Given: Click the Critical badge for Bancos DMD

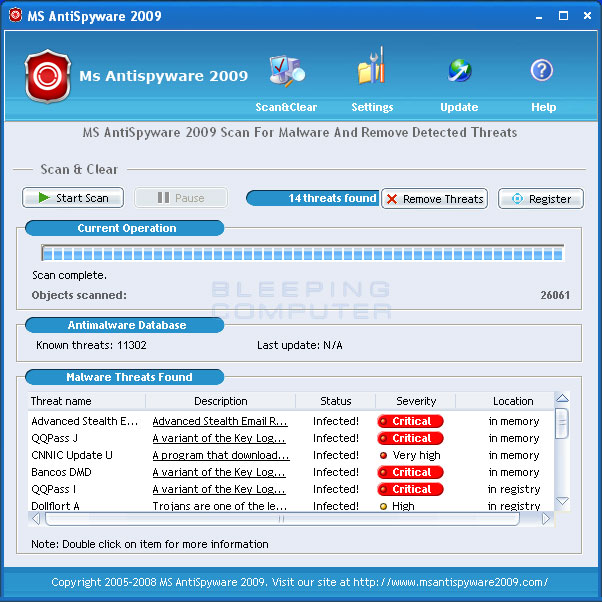Looking at the screenshot, I should pyautogui.click(x=410, y=472).
